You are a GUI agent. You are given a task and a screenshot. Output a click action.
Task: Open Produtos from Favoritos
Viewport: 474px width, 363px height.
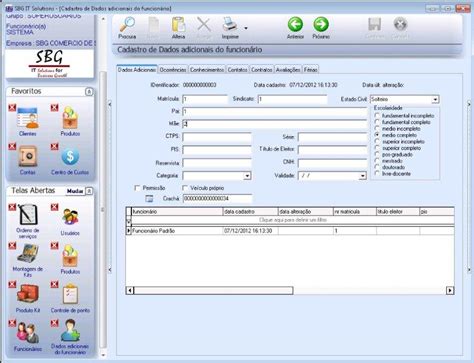[70, 118]
